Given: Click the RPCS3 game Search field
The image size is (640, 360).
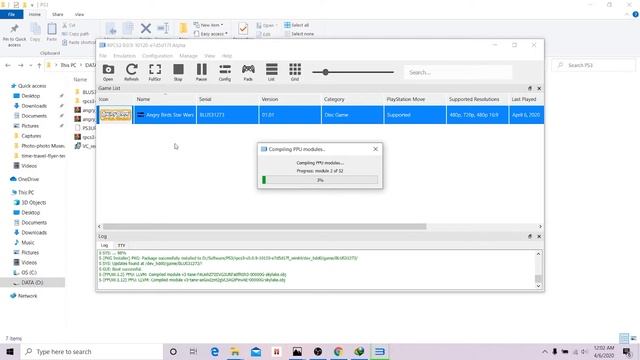Looking at the screenshot, I should coord(458,72).
